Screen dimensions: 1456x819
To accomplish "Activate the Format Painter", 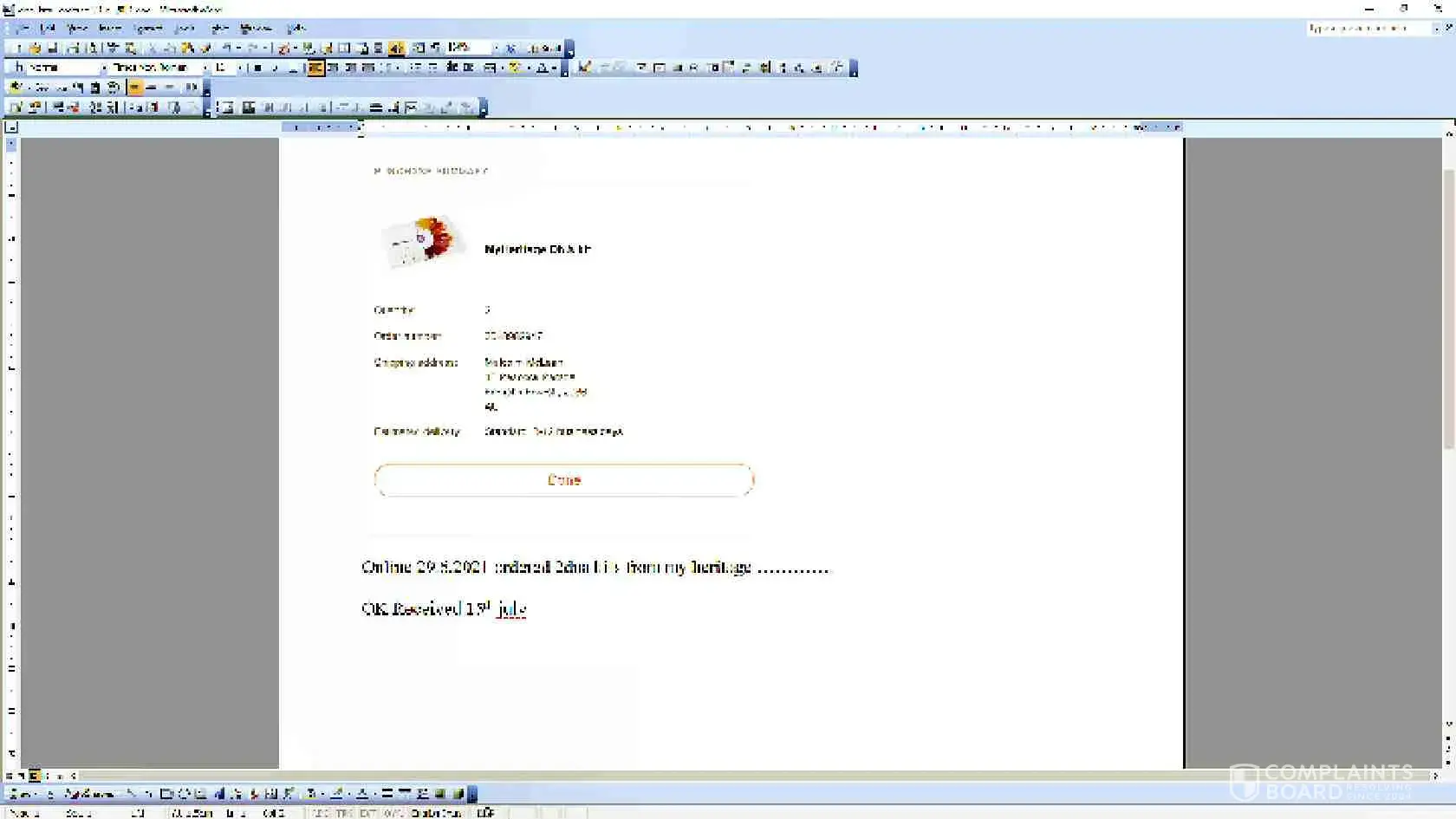I will [x=205, y=48].
